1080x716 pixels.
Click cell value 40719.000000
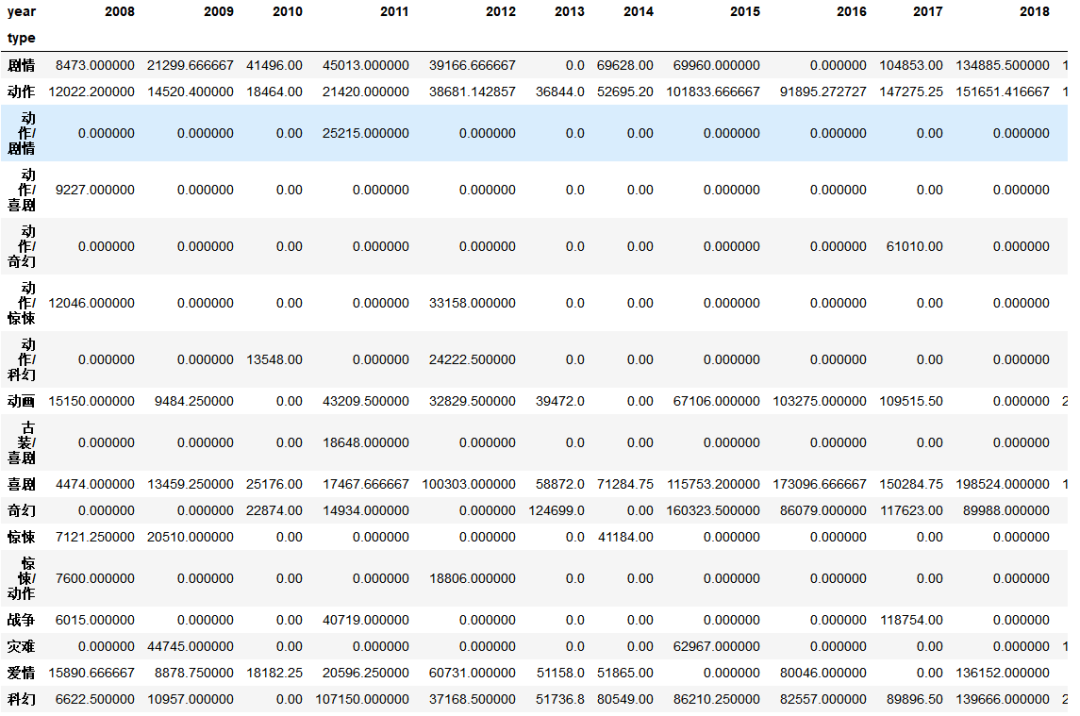[x=366, y=620]
